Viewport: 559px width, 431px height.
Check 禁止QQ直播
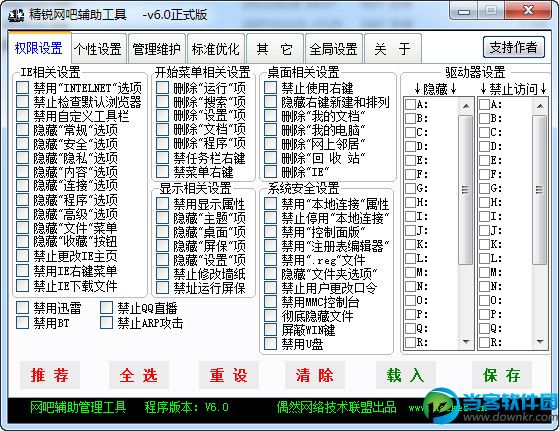click(x=107, y=308)
